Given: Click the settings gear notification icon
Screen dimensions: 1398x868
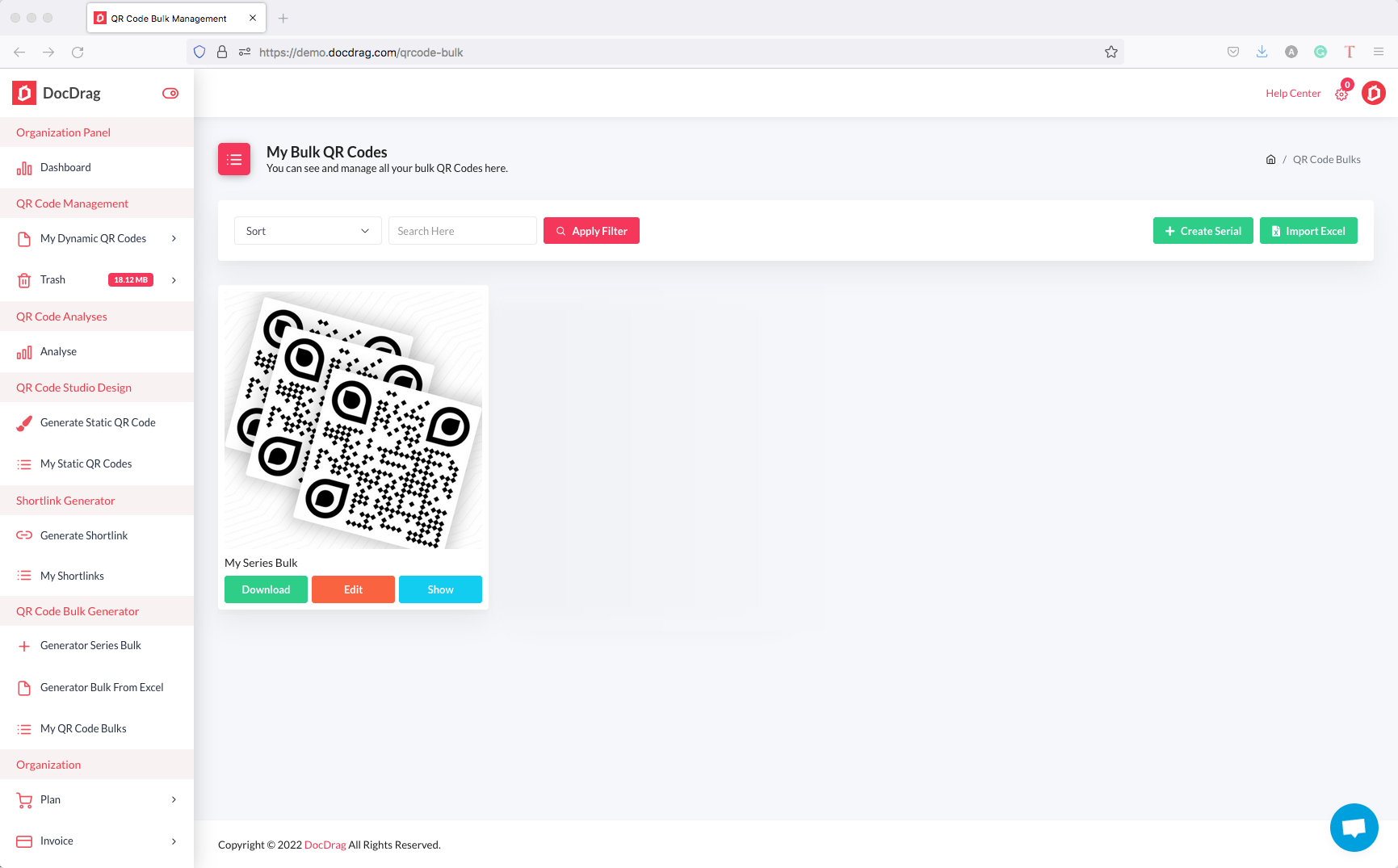Looking at the screenshot, I should pyautogui.click(x=1342, y=94).
